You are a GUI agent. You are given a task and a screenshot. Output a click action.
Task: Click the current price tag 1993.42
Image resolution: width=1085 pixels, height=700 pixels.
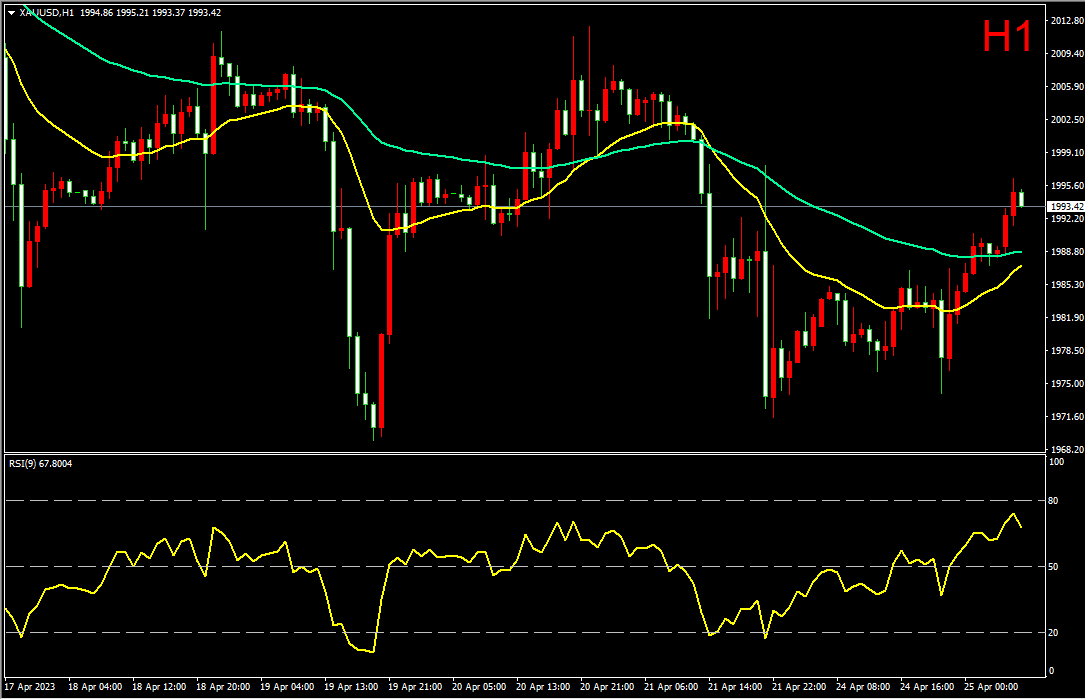click(1066, 206)
